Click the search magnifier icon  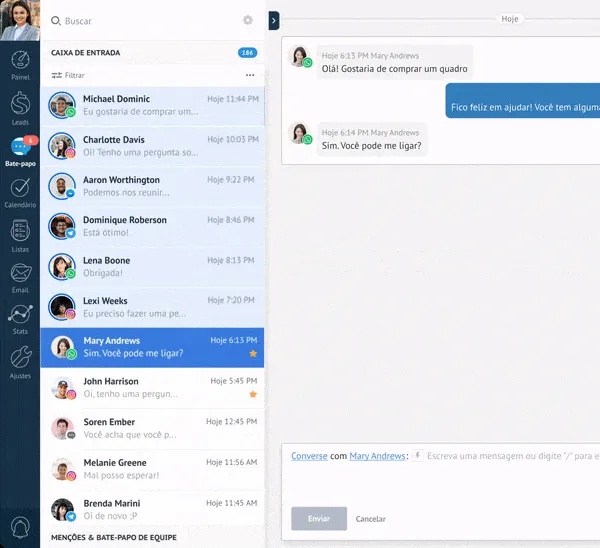[56, 21]
